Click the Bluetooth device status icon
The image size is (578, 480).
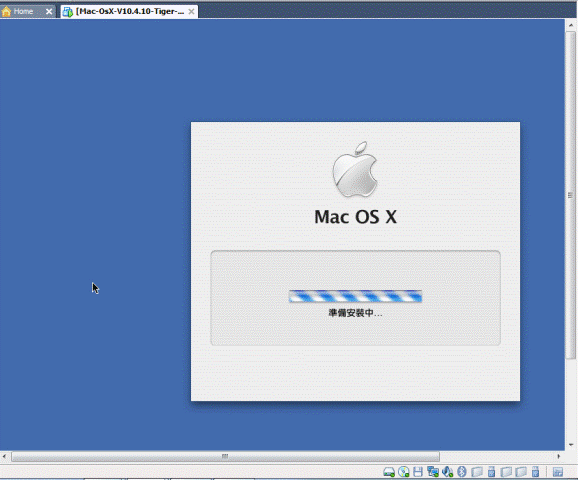pos(462,472)
